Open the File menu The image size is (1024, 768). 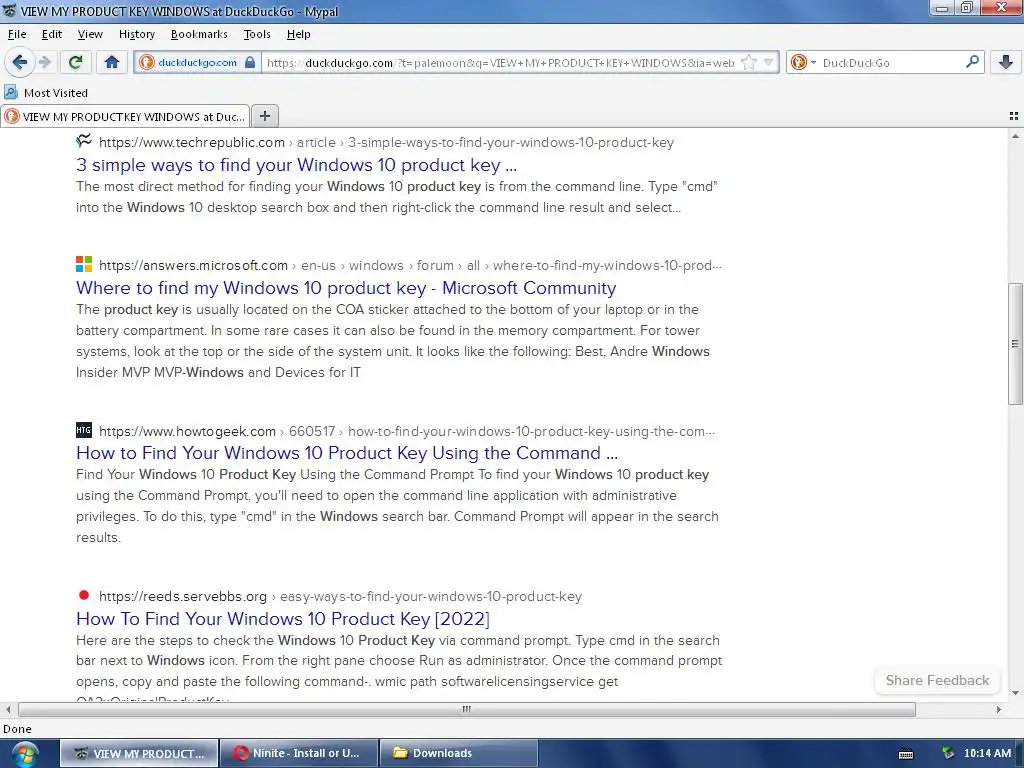(x=17, y=34)
